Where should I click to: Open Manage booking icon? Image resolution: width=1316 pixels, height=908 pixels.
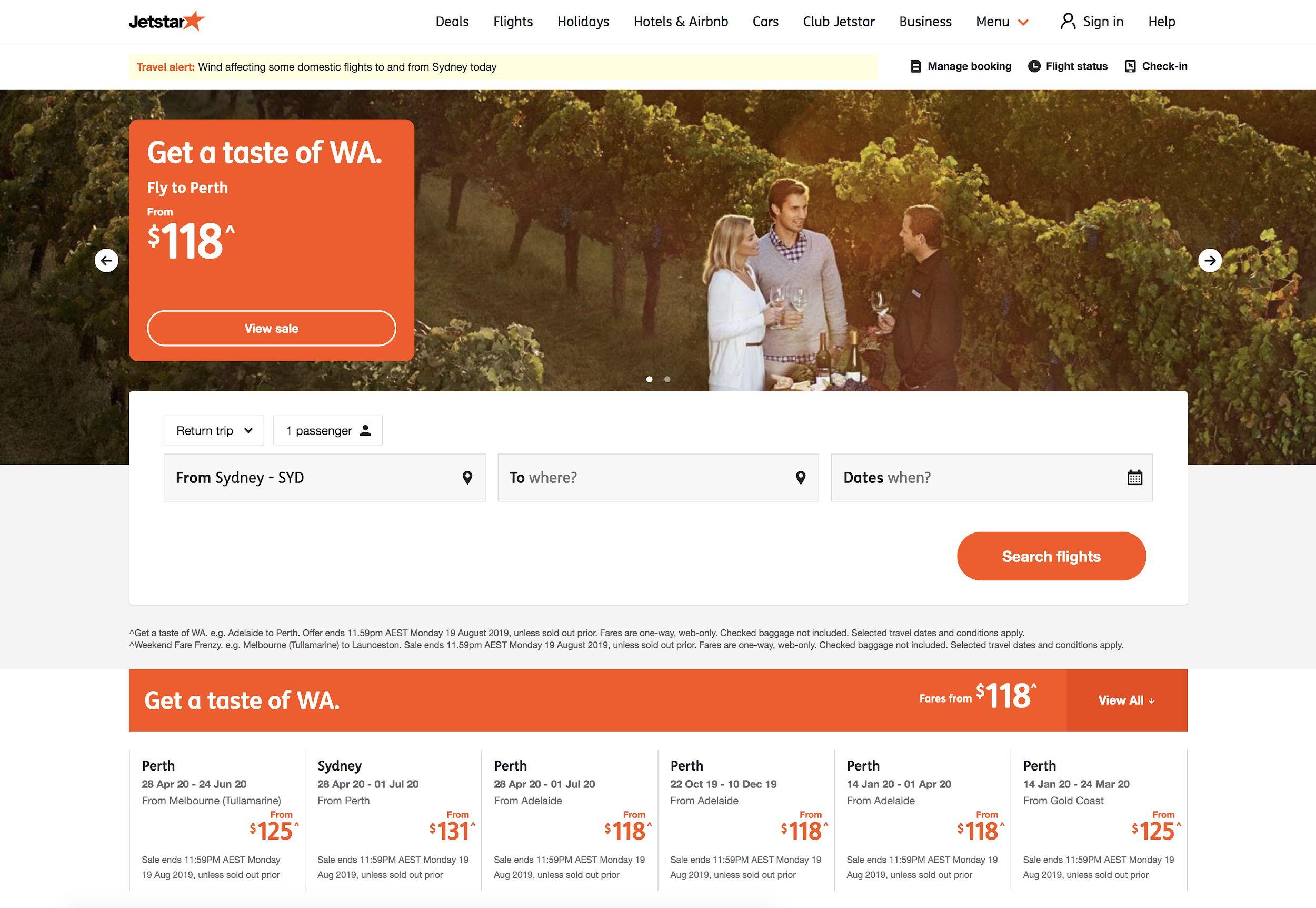pos(915,66)
